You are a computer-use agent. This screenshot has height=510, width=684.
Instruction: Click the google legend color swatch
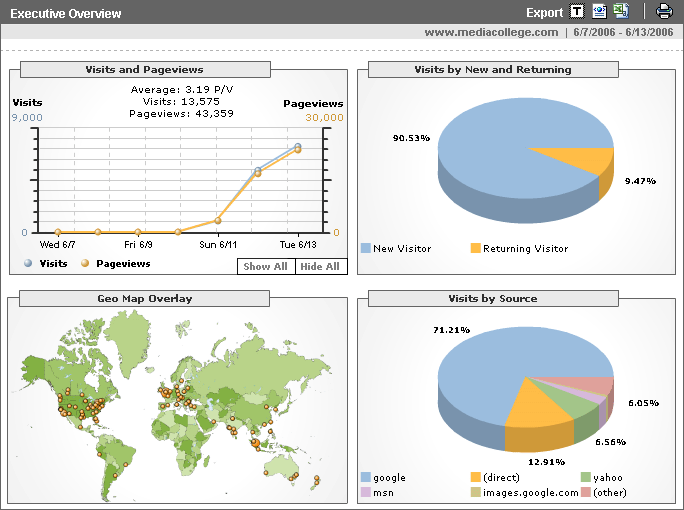click(366, 477)
